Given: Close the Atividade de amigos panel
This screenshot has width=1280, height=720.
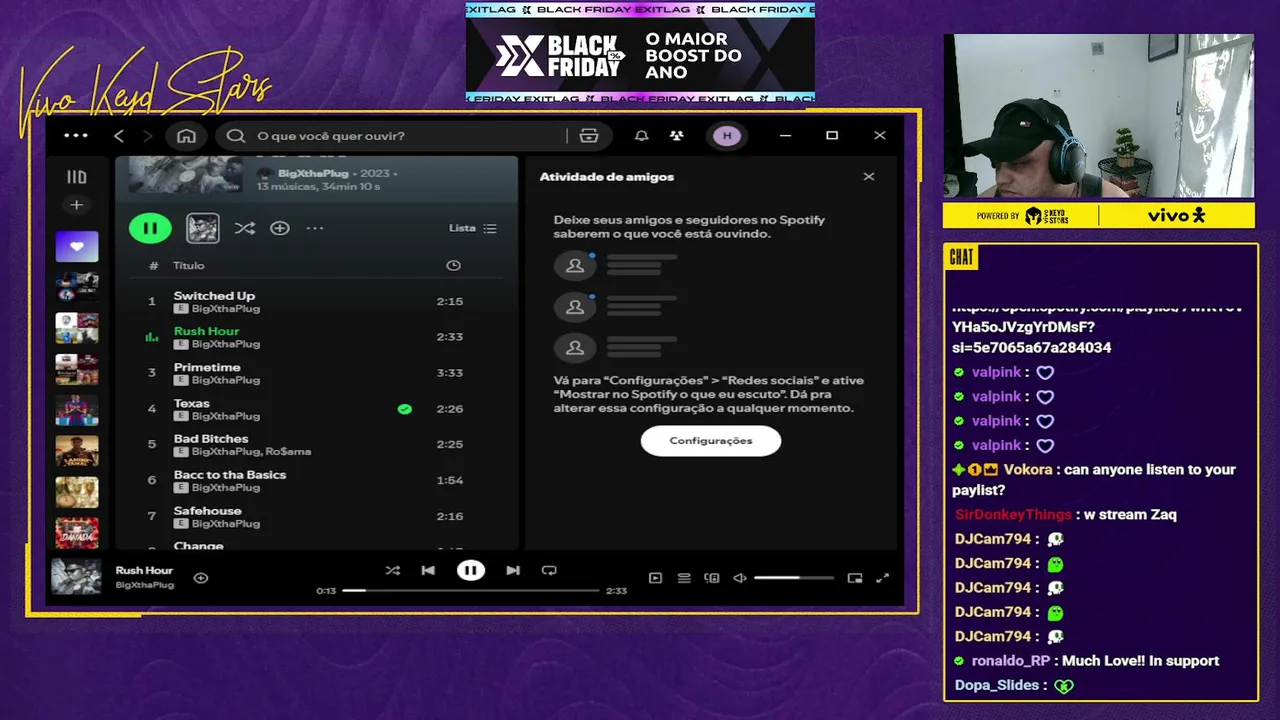Looking at the screenshot, I should [869, 177].
